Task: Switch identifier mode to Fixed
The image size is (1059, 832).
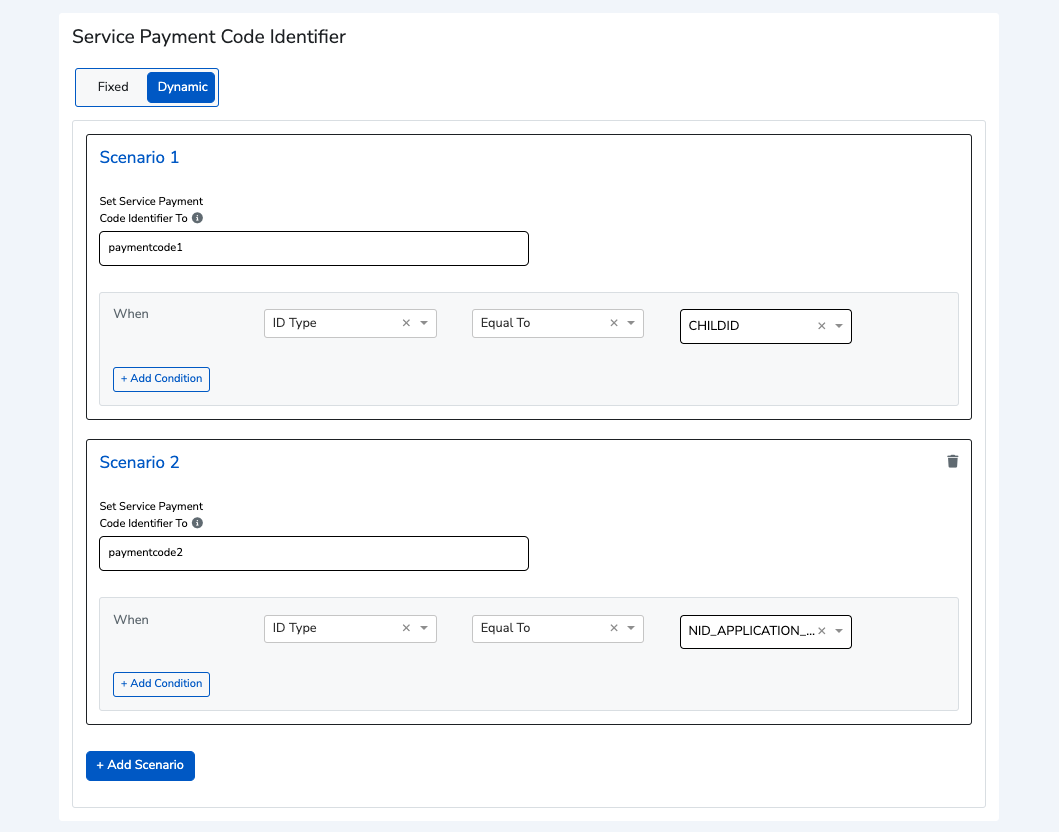Action: [113, 87]
